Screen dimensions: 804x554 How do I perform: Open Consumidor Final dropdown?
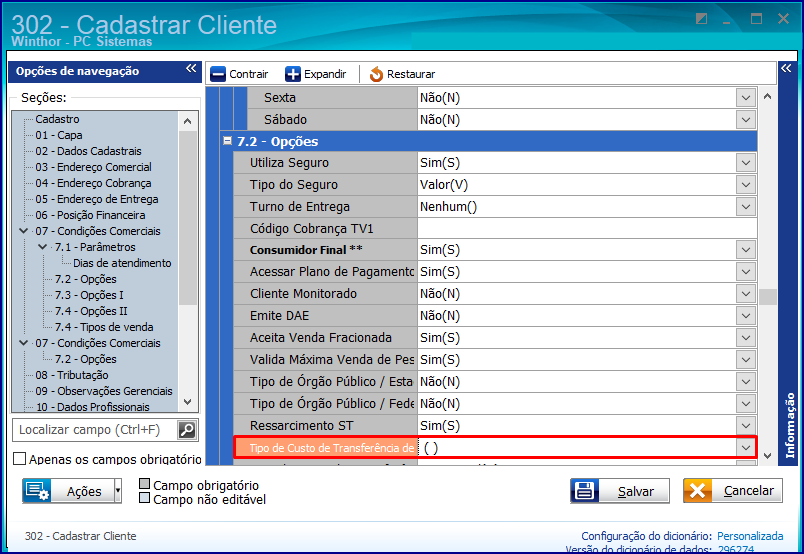[746, 250]
